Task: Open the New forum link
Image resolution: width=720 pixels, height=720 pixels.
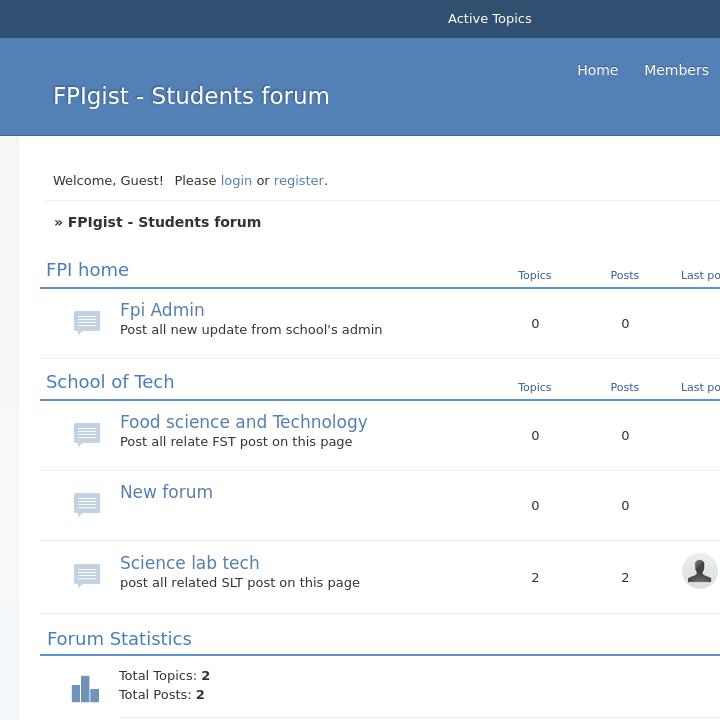Action: tap(166, 492)
